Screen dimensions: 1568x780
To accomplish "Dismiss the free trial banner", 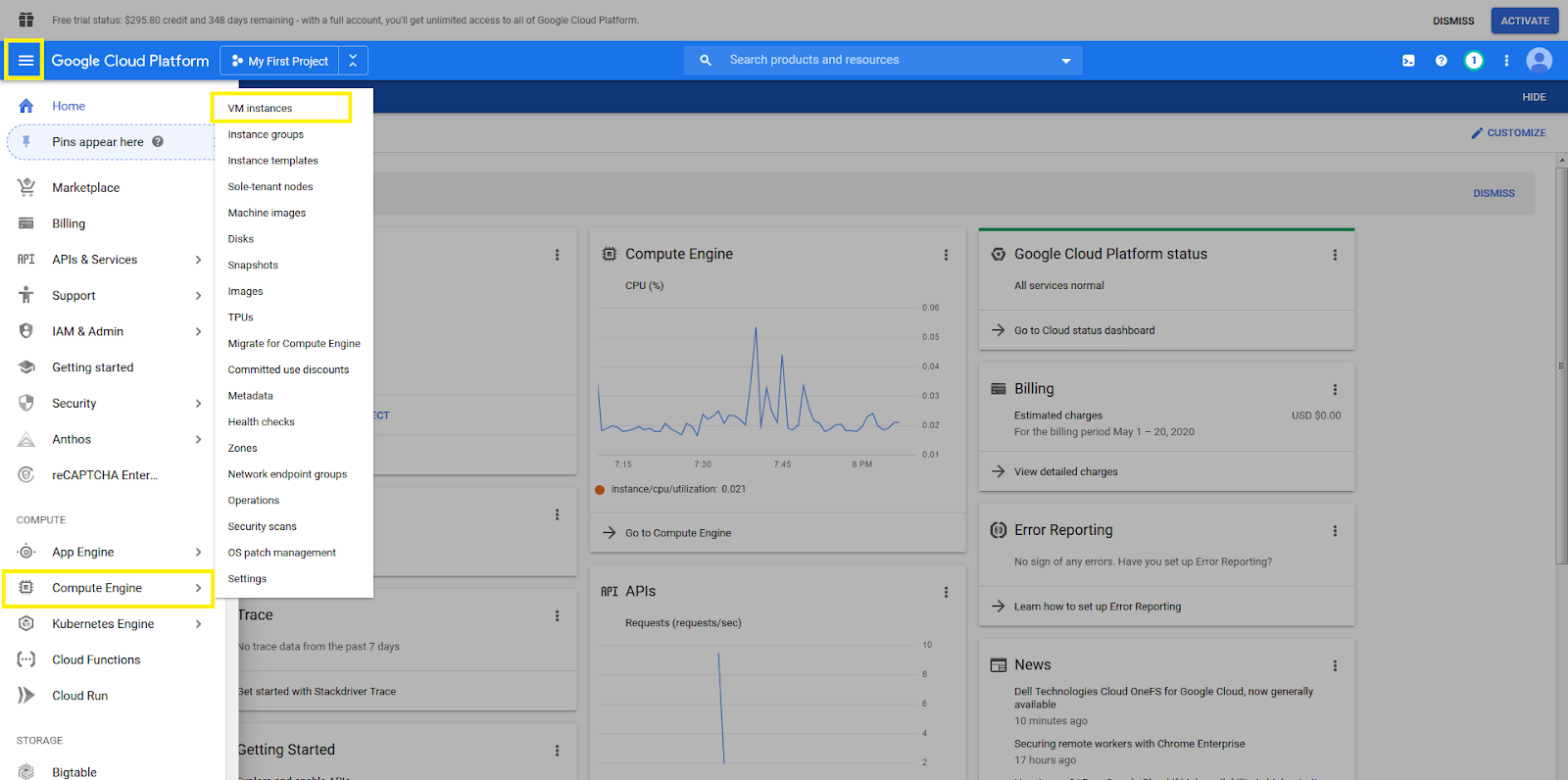I will click(1453, 21).
